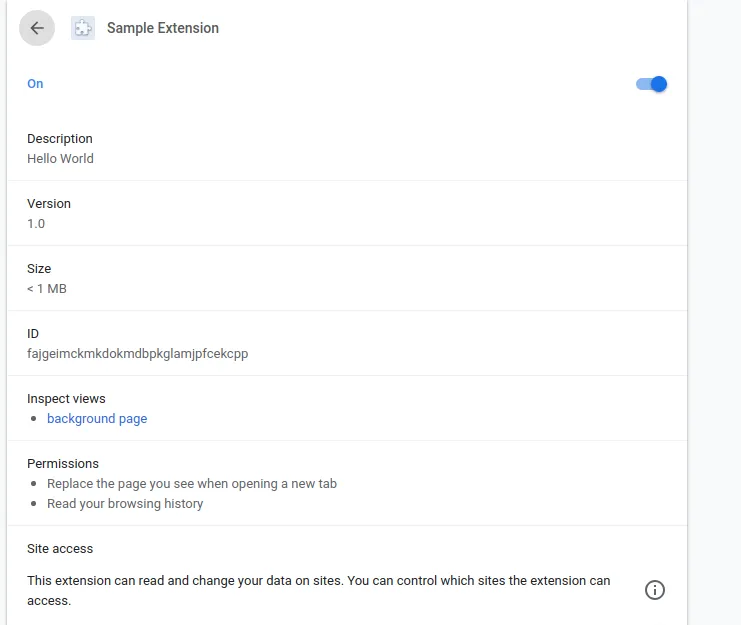
Task: Disable the Sample Extension toggle
Action: click(652, 84)
